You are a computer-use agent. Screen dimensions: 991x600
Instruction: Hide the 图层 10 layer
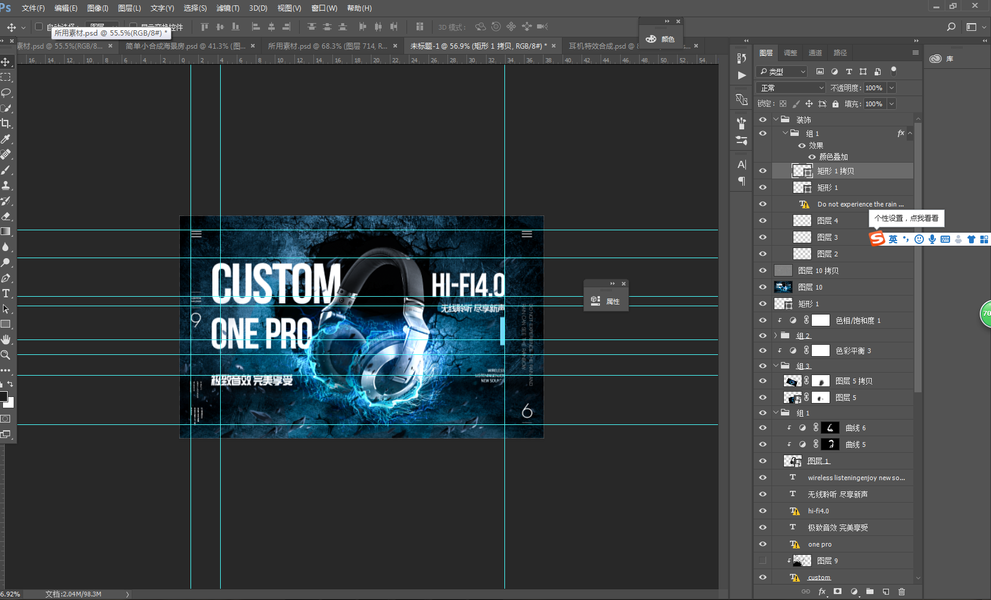(x=763, y=287)
